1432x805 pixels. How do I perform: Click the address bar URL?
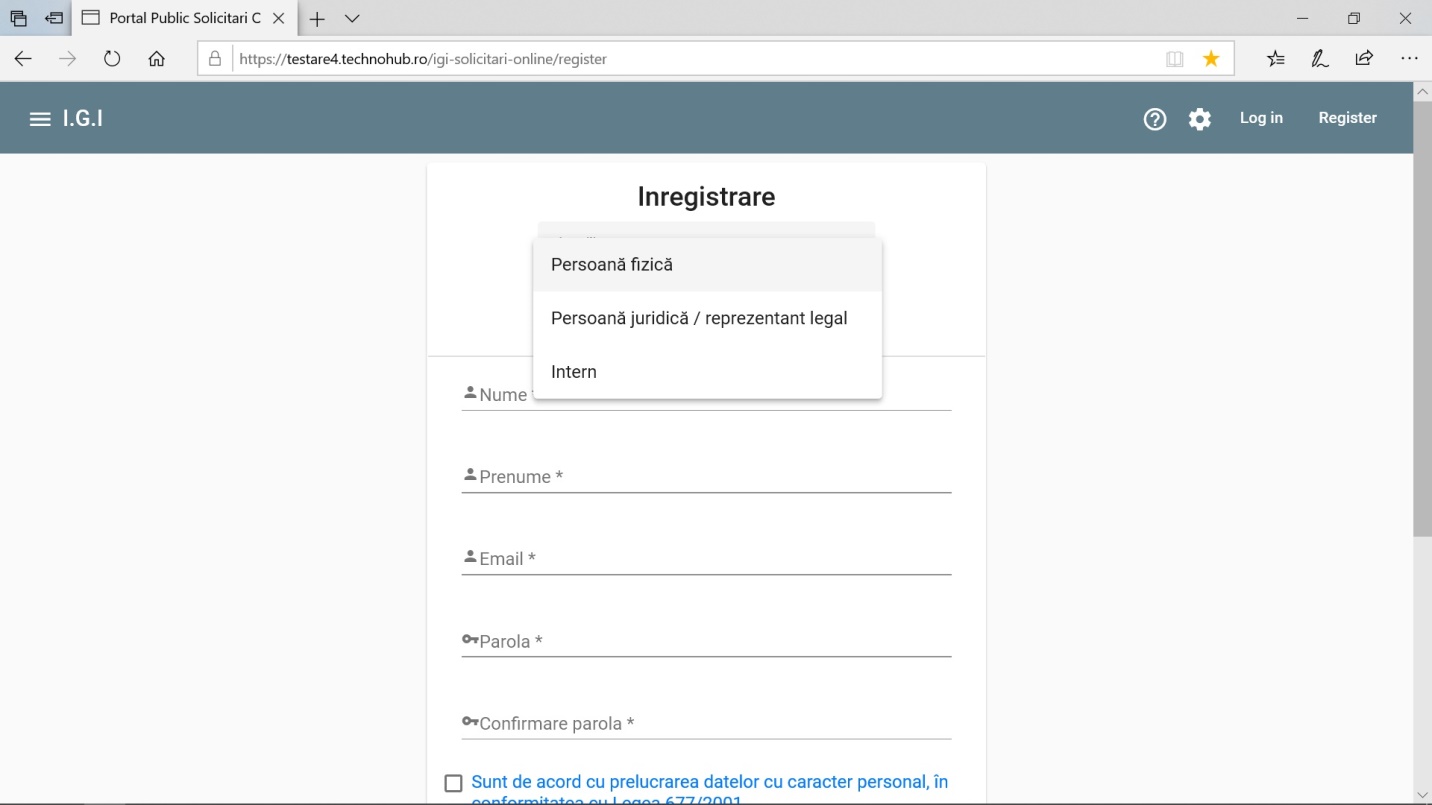coord(423,59)
